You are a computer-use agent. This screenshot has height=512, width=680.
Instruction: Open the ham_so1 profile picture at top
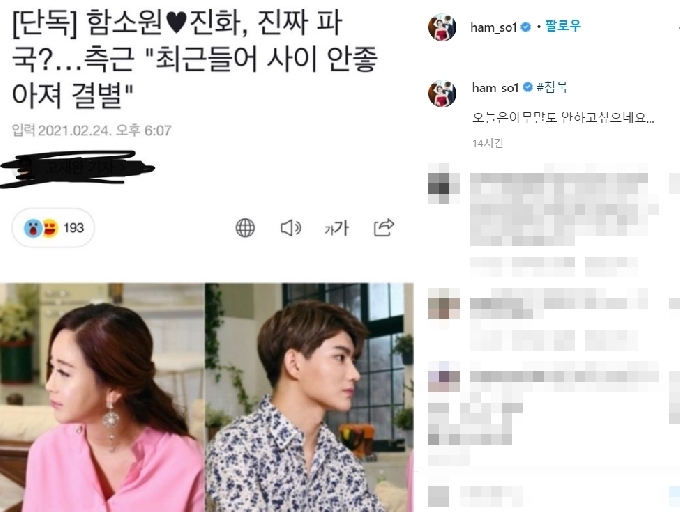442,27
